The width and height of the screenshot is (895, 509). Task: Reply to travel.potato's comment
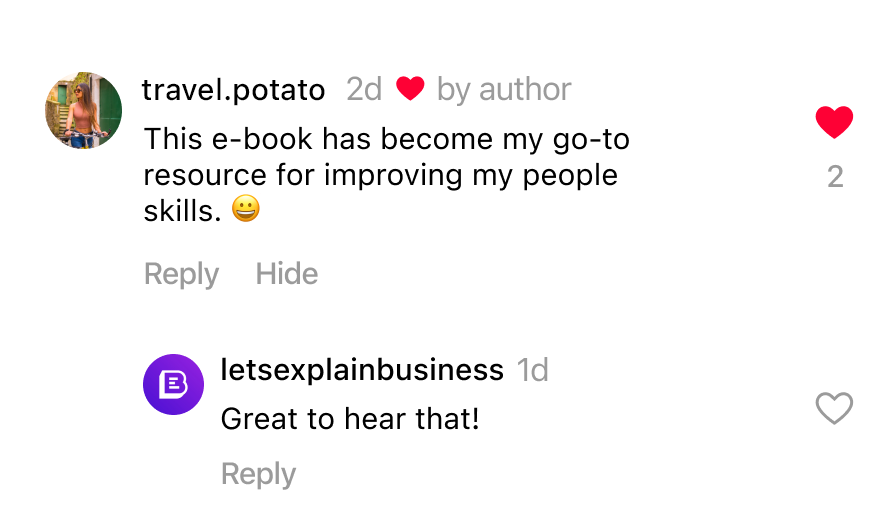(x=181, y=274)
